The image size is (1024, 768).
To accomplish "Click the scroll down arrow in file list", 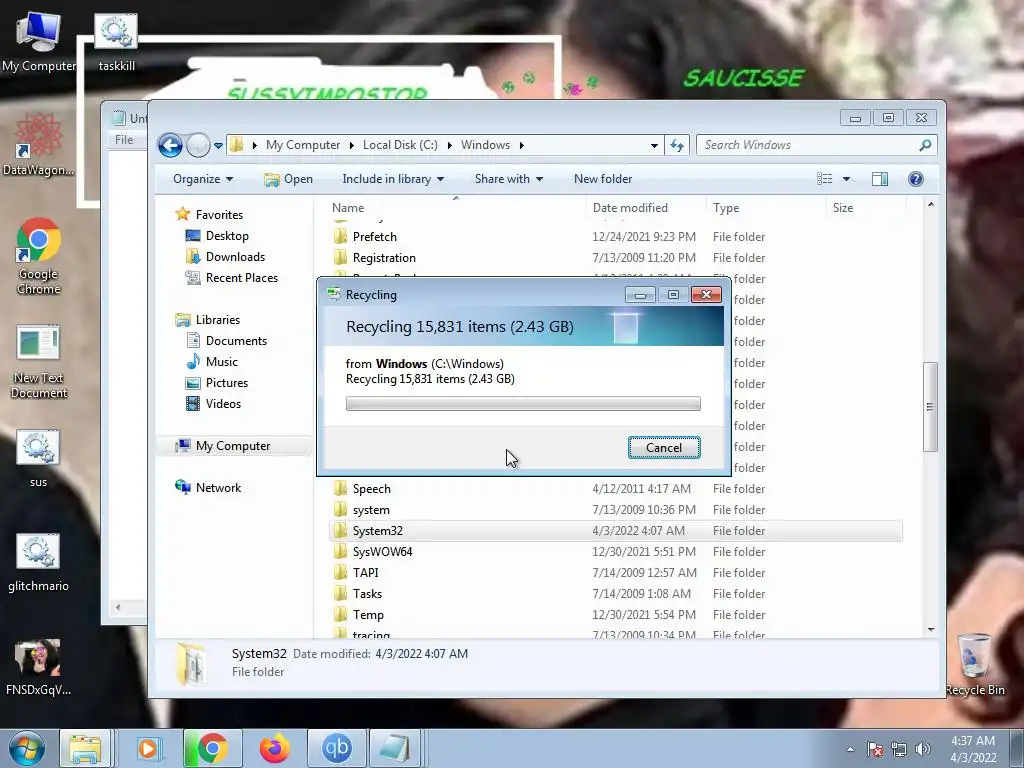I will [x=931, y=630].
